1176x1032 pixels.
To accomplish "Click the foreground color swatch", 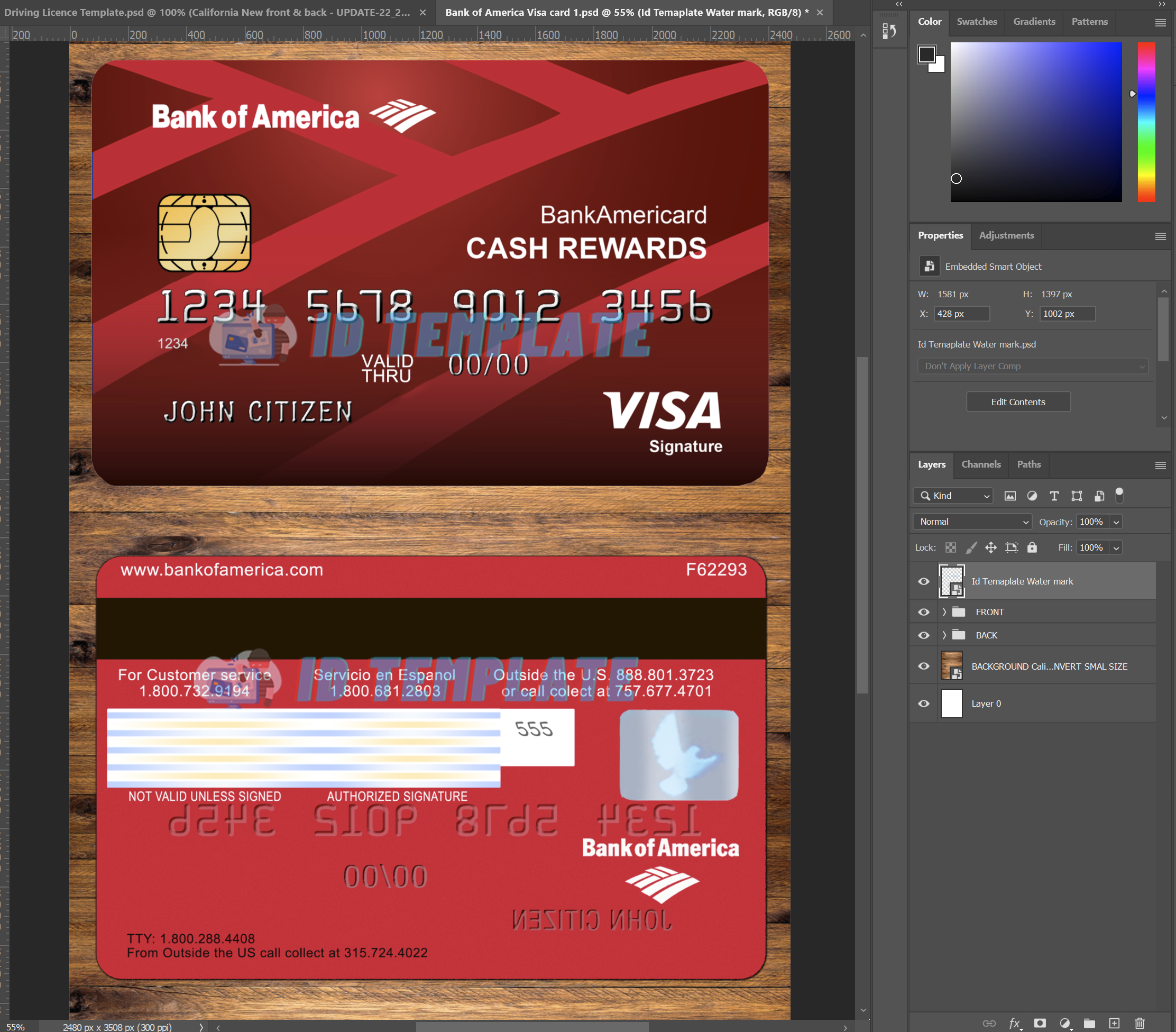I will pyautogui.click(x=926, y=54).
